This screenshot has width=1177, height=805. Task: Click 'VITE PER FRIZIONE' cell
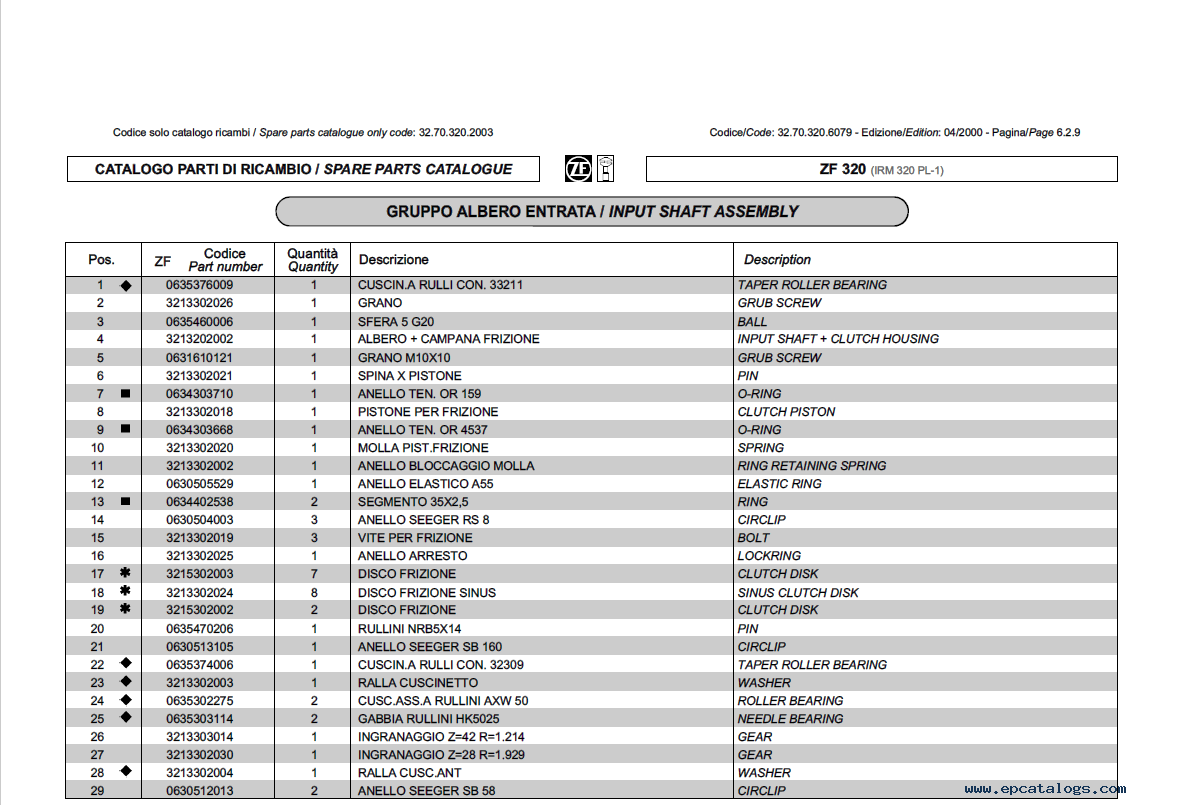415,538
